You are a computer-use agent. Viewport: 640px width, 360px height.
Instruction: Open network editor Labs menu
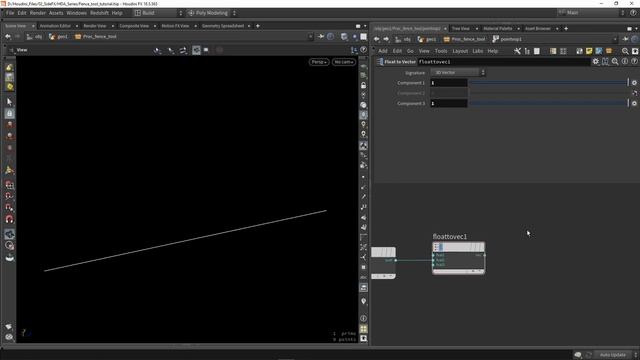478,51
